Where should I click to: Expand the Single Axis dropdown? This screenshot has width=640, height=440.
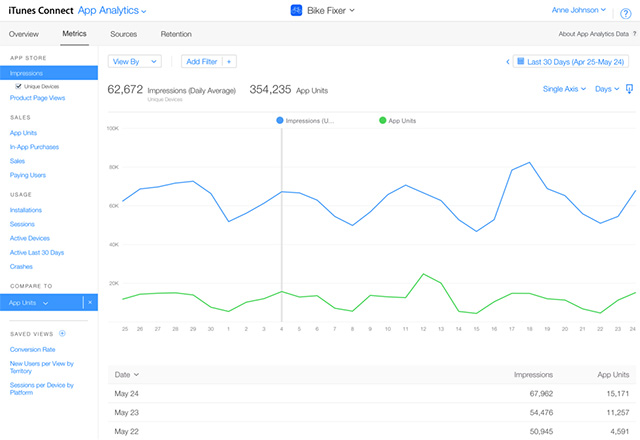coord(564,89)
